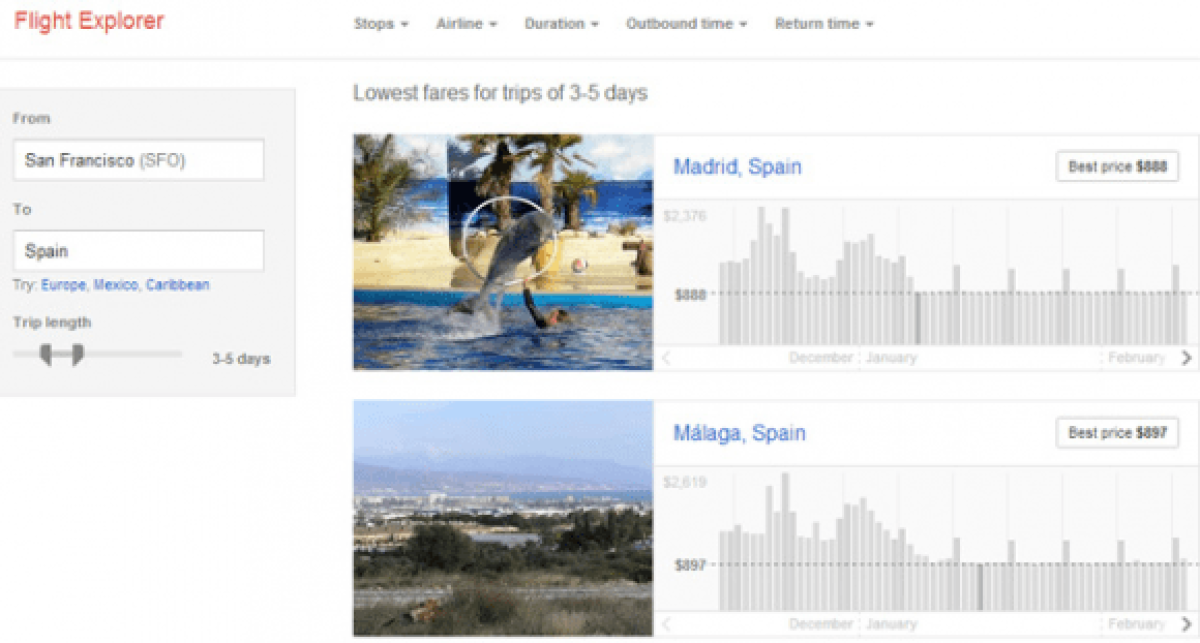The height and width of the screenshot is (643, 1200).
Task: Open the Stops filter dropdown
Action: pyautogui.click(x=380, y=24)
